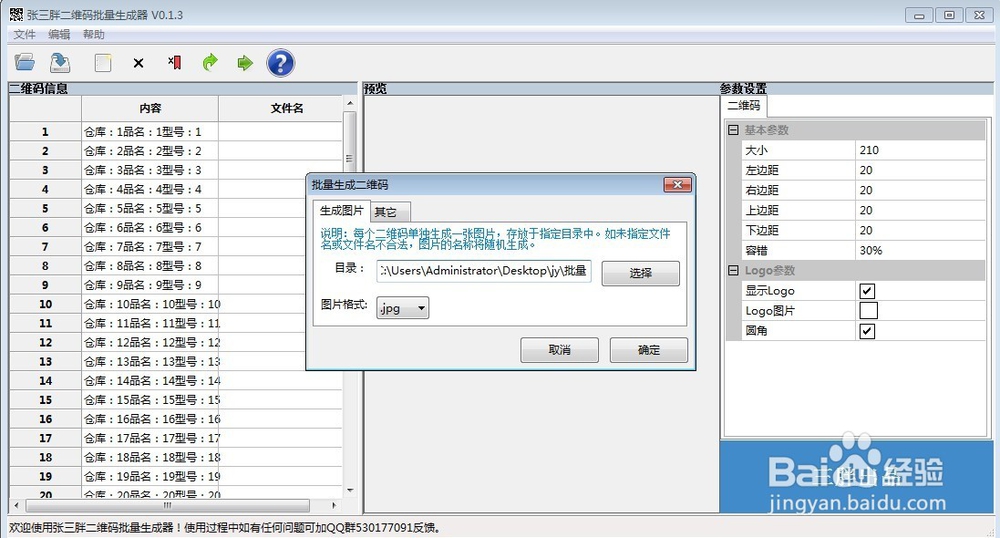Screen dimensions: 1000x538
Task: Close the 批量生成二维码 dialog
Action: [677, 185]
